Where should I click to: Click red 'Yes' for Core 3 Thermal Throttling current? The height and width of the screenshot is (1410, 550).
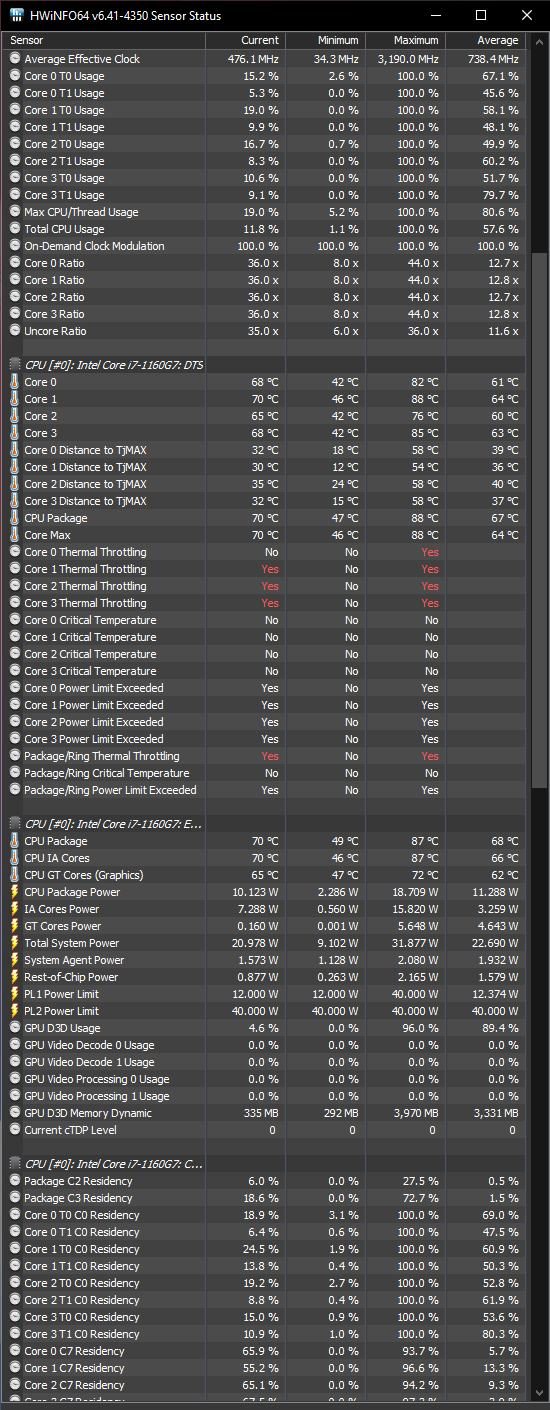(270, 603)
